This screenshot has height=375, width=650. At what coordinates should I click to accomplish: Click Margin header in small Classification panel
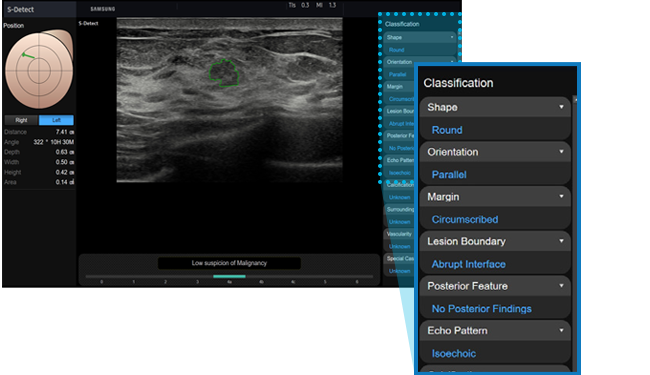398,87
